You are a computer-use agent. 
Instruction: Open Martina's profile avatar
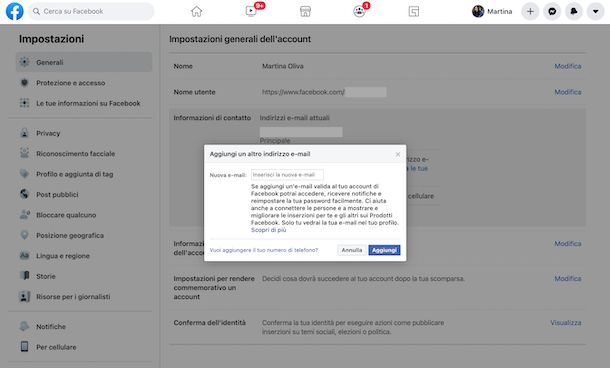tap(478, 11)
